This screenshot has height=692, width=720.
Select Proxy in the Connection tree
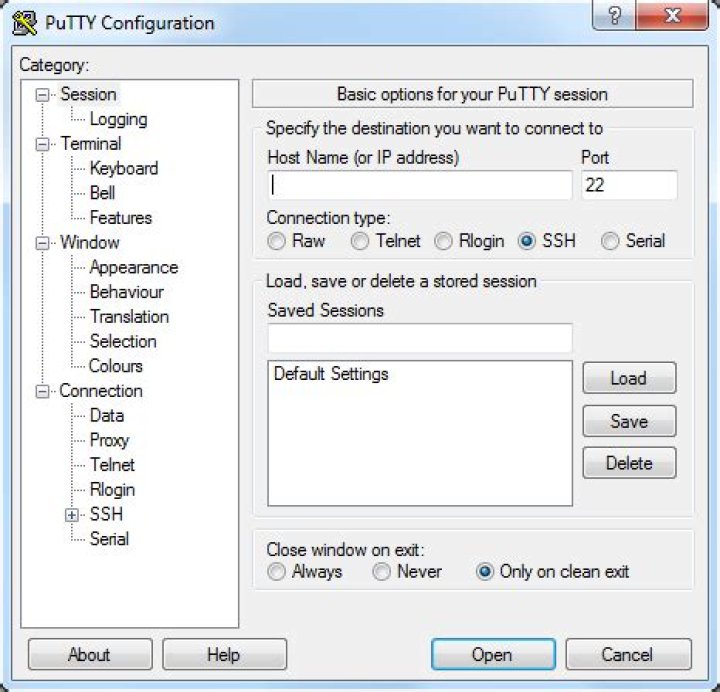coord(109,440)
